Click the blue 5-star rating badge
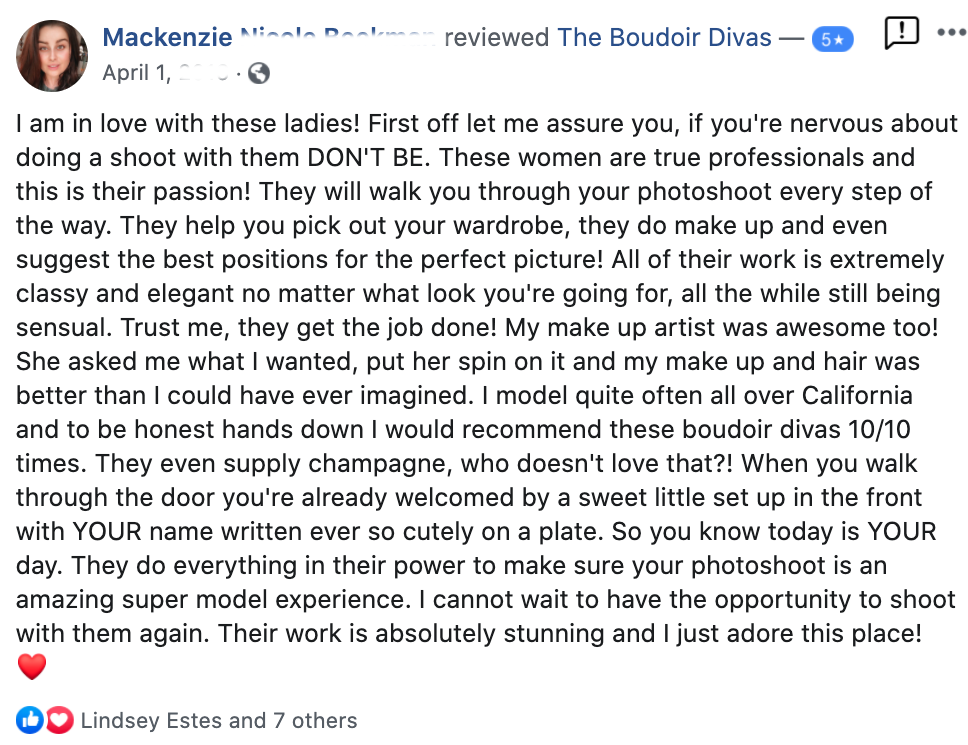 832,40
